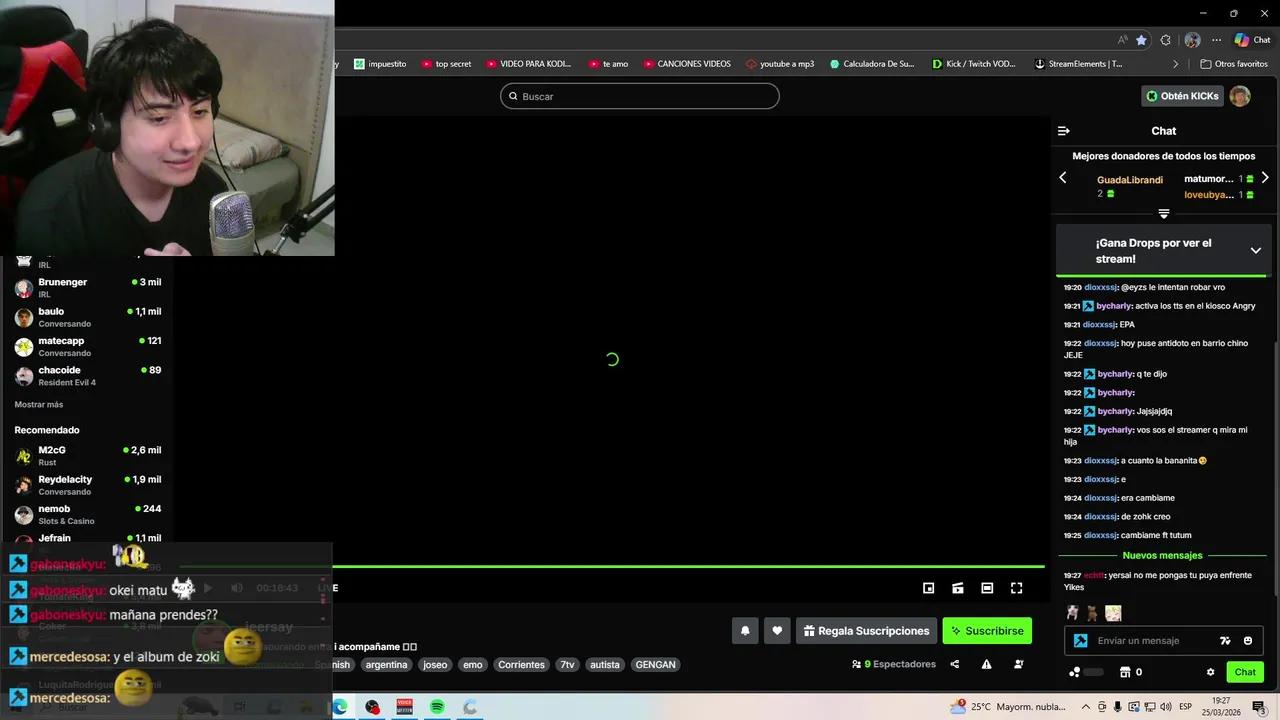This screenshot has width=1280, height=720.
Task: Click the chat identity badge in message box
Action: click(1080, 641)
